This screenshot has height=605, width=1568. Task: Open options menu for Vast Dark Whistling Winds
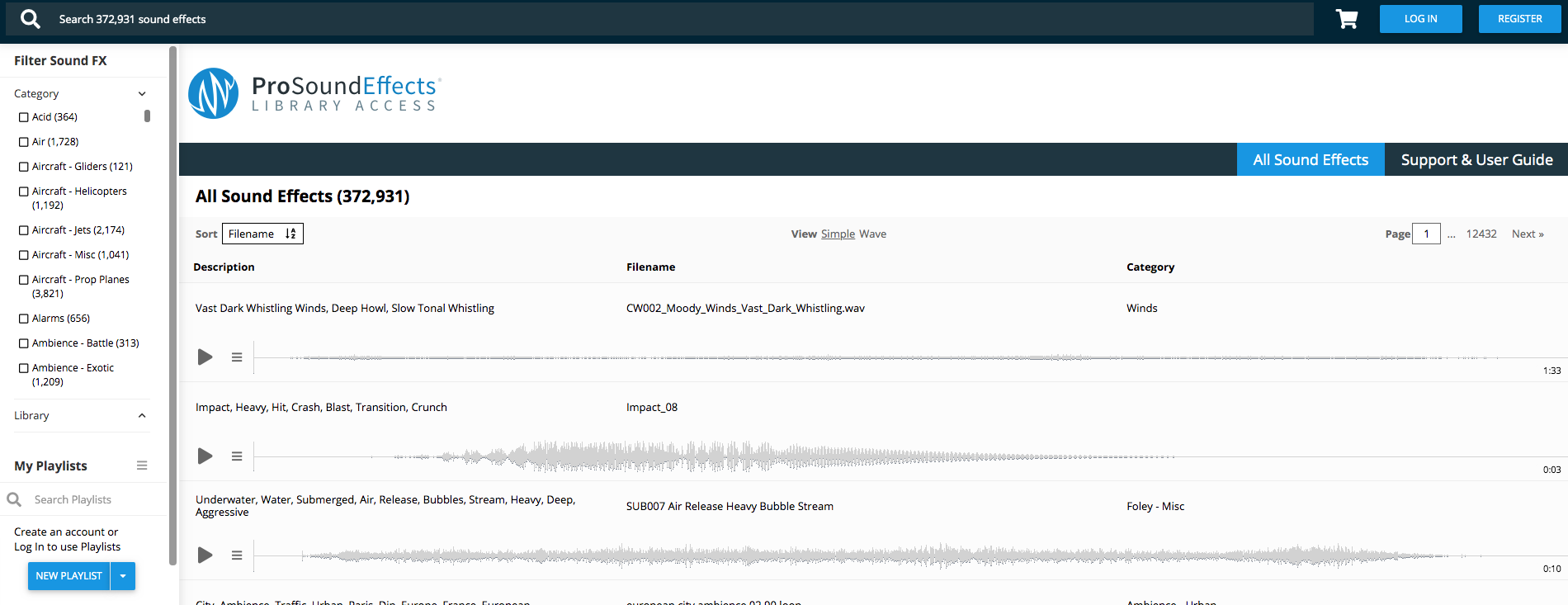pyautogui.click(x=237, y=357)
